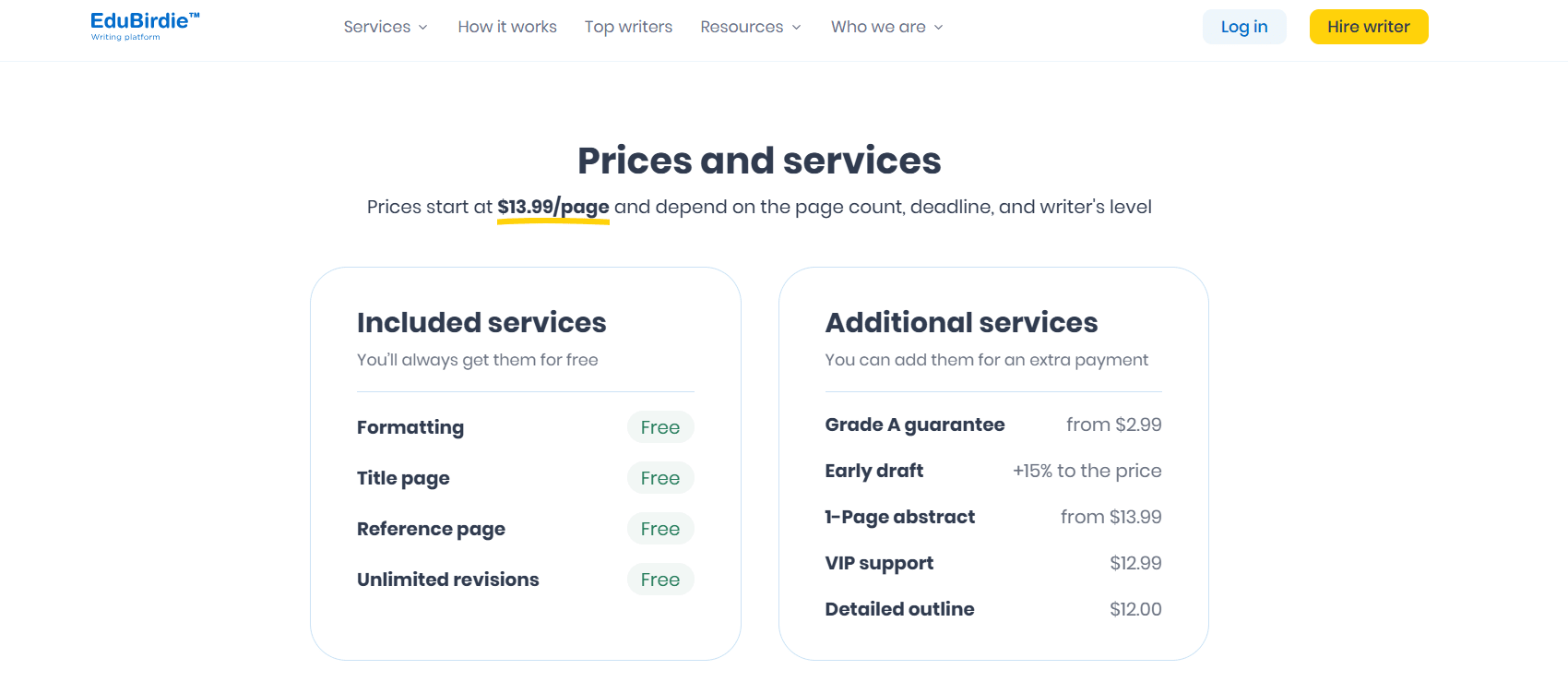Click the Free badge beside Unlimited revisions
The height and width of the screenshot is (682, 1568).
[659, 580]
